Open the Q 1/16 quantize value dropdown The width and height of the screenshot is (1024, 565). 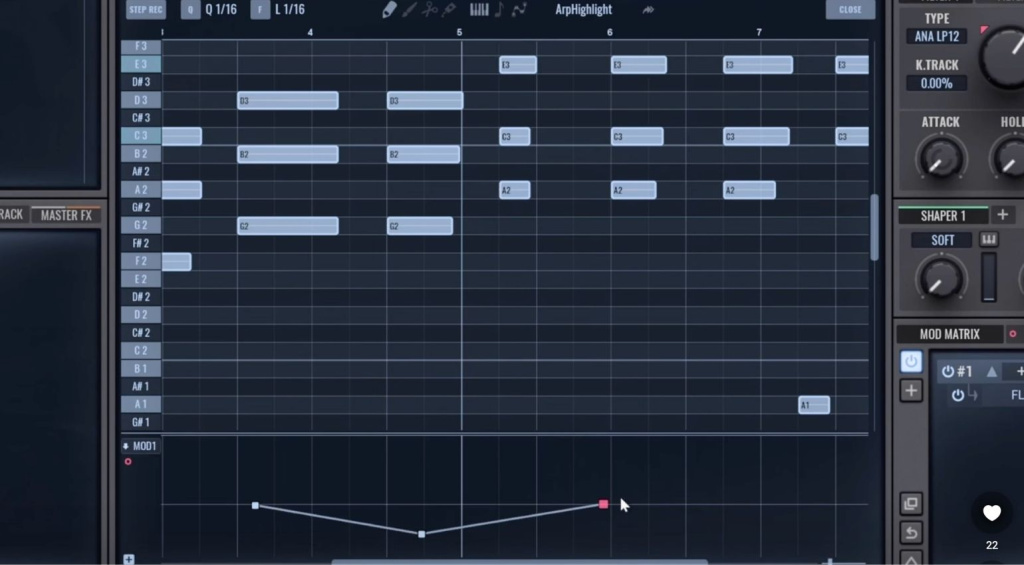click(x=221, y=10)
